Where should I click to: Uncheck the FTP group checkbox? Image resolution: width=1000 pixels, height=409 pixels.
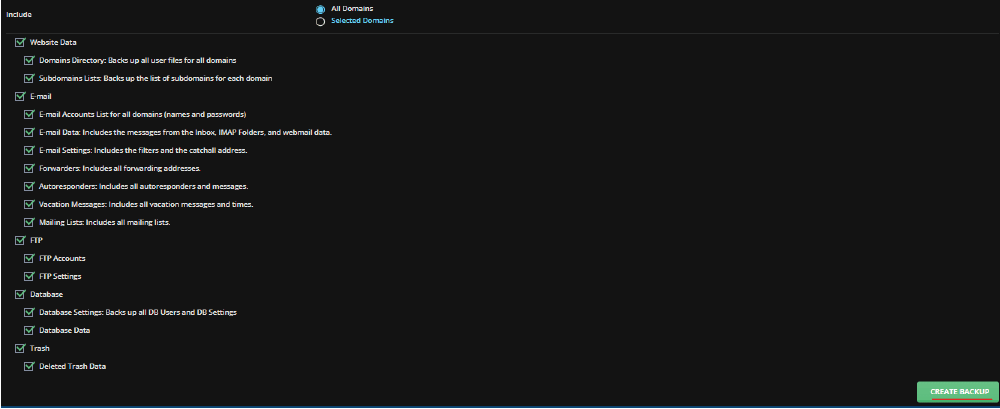19,241
